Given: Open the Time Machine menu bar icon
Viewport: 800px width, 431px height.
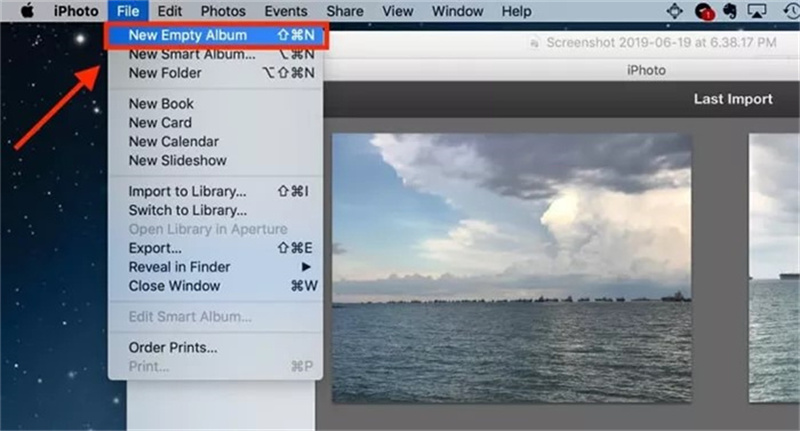Looking at the screenshot, I should click(x=791, y=11).
